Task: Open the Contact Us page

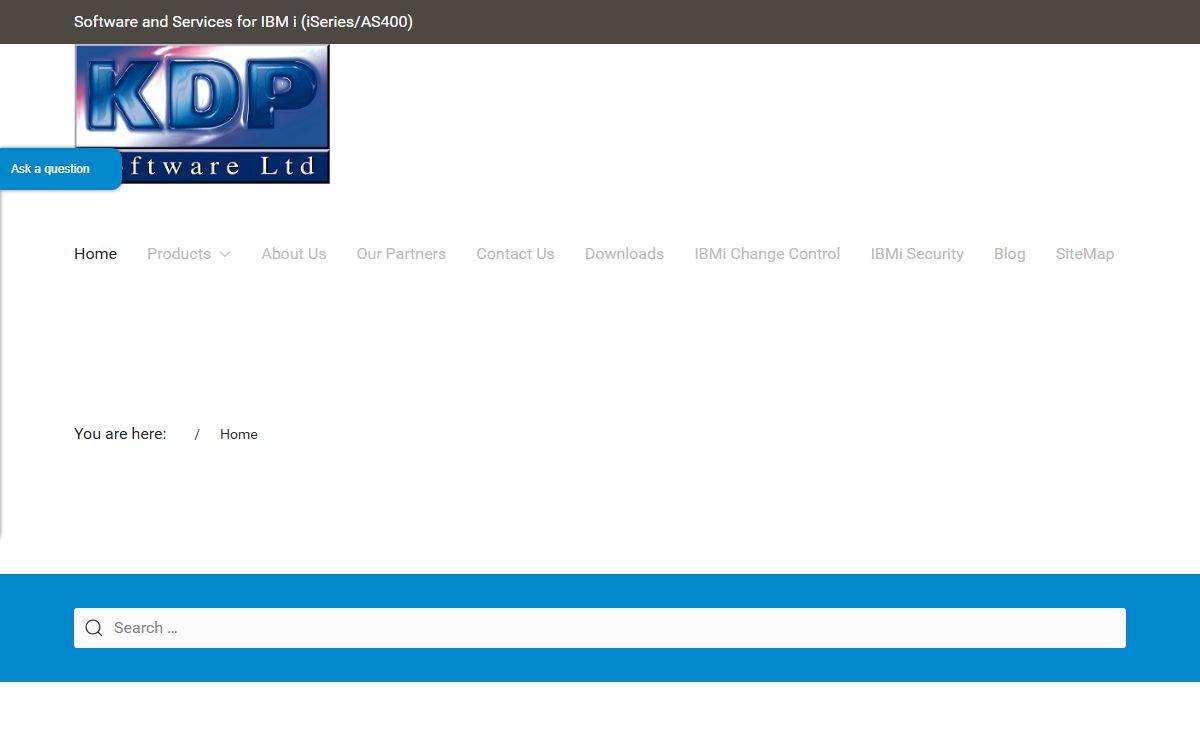Action: tap(515, 254)
